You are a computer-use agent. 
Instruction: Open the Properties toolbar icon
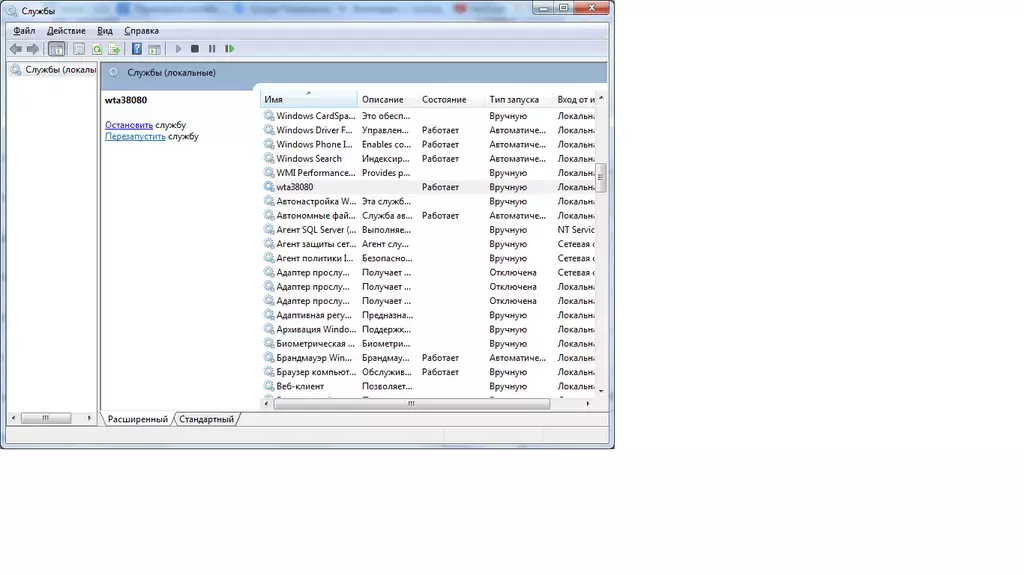(x=79, y=49)
